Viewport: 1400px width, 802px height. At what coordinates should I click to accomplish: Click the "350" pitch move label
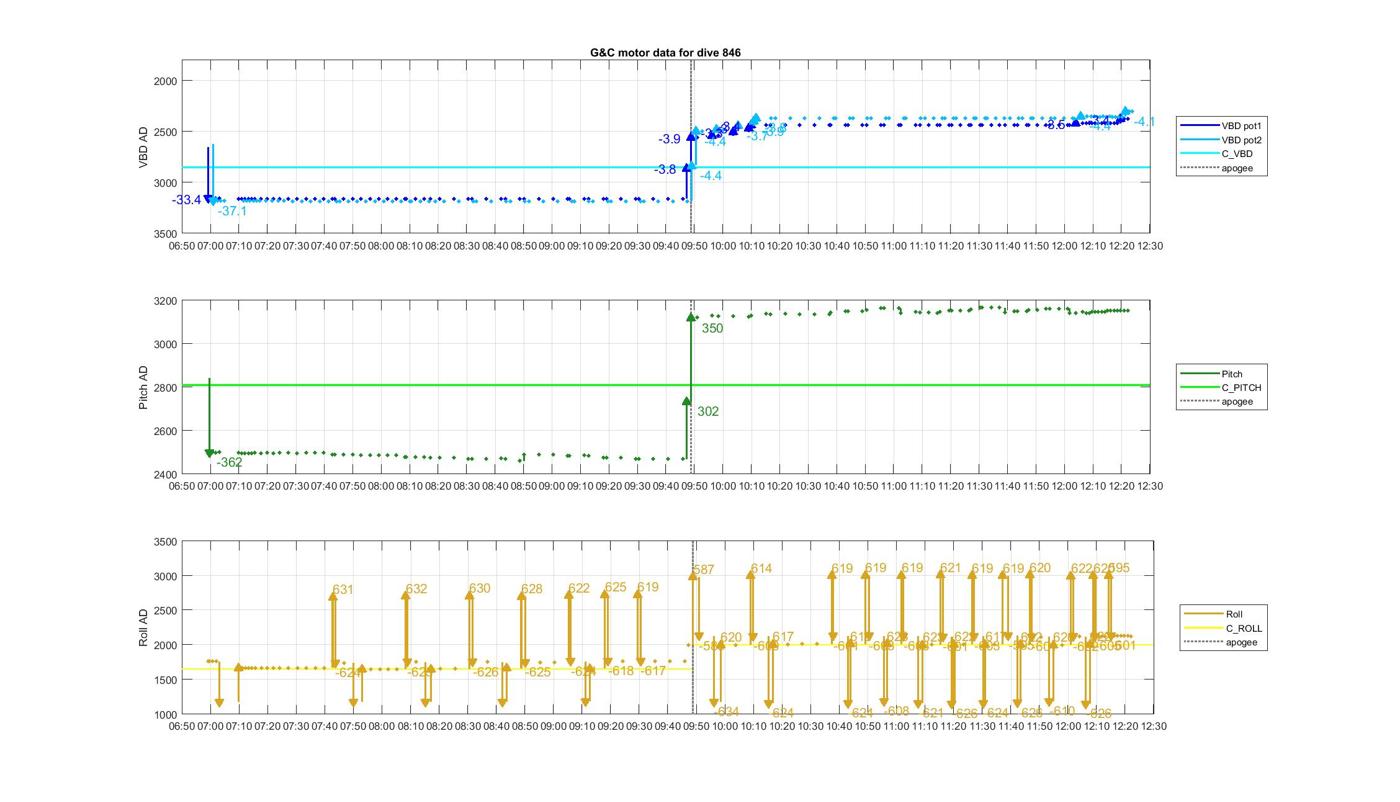click(x=712, y=328)
